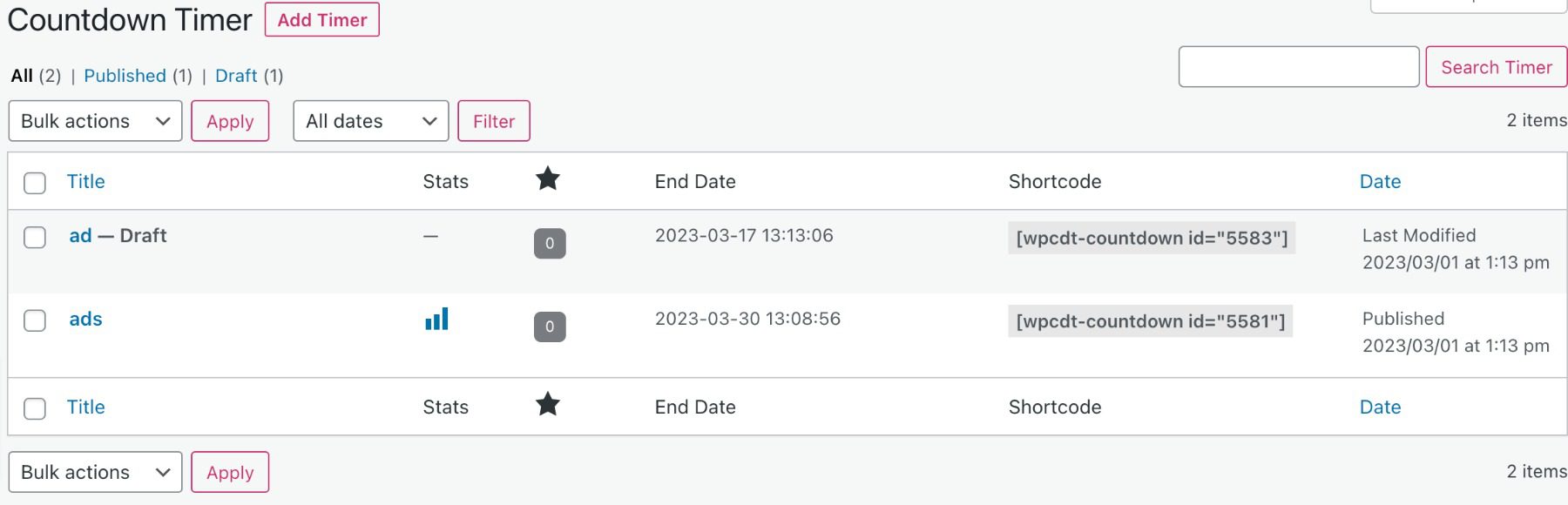
Task: Sort by the Date column header
Action: click(x=1380, y=181)
